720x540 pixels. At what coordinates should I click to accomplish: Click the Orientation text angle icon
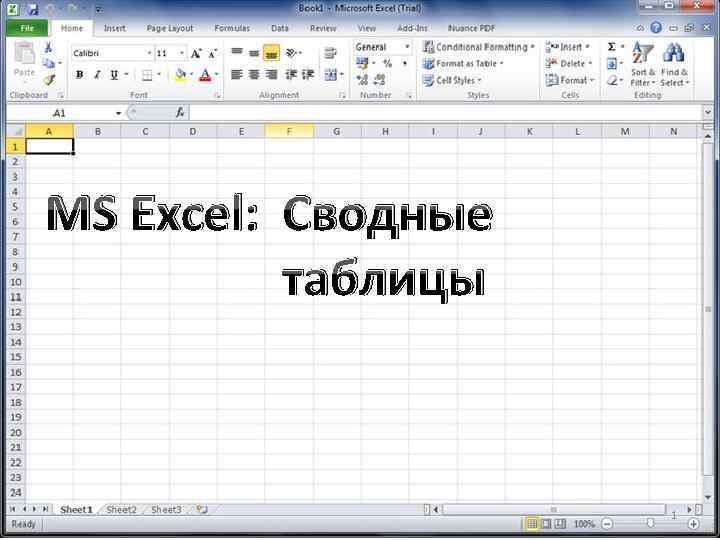291,53
